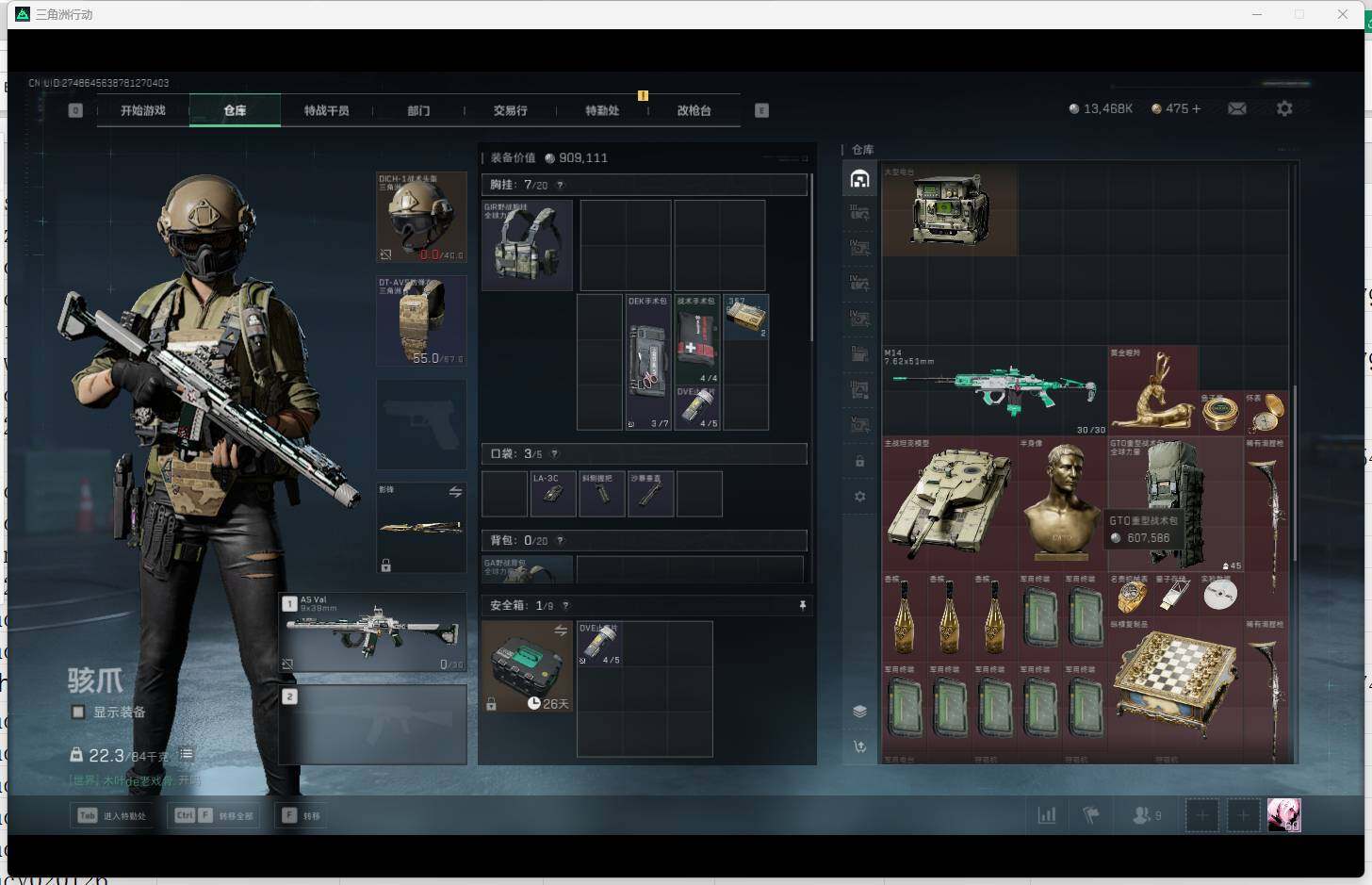Select the .357 ammo box in chest rig

click(x=745, y=318)
